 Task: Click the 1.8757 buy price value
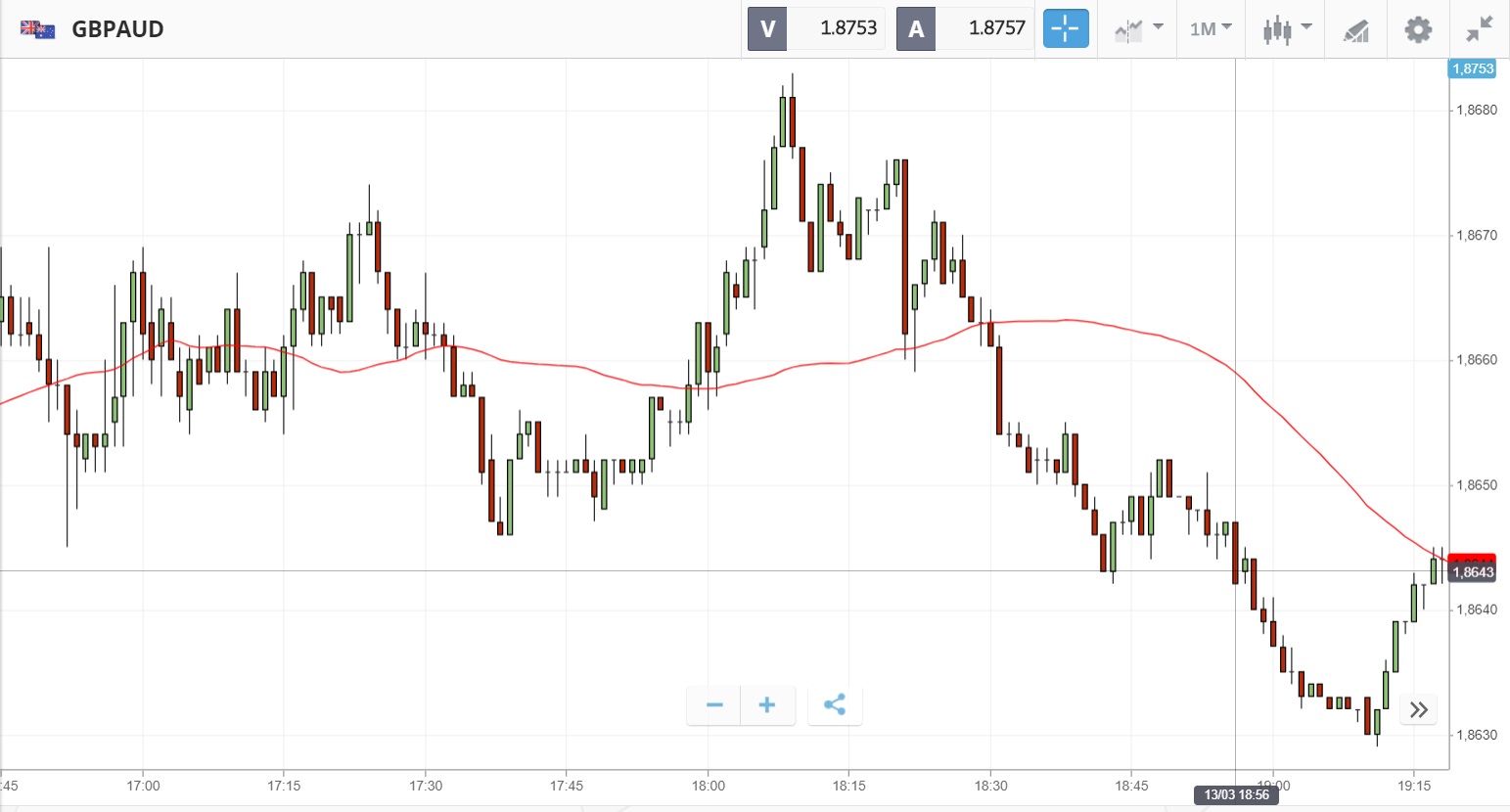click(996, 29)
